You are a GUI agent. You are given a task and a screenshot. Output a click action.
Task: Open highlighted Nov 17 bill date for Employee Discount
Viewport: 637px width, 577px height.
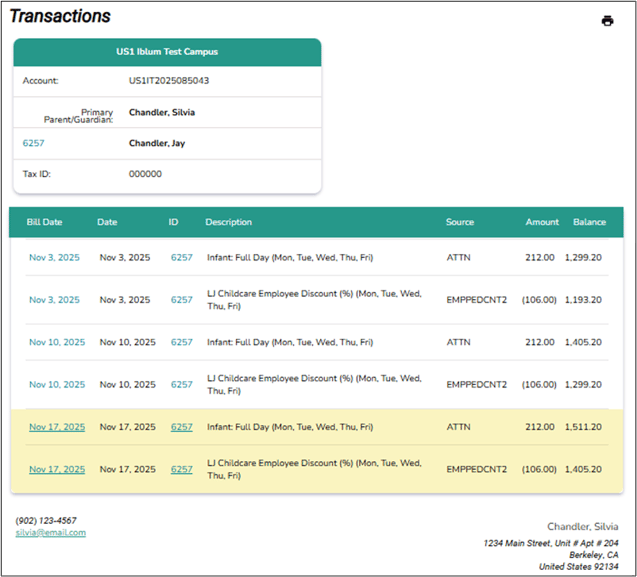click(57, 469)
